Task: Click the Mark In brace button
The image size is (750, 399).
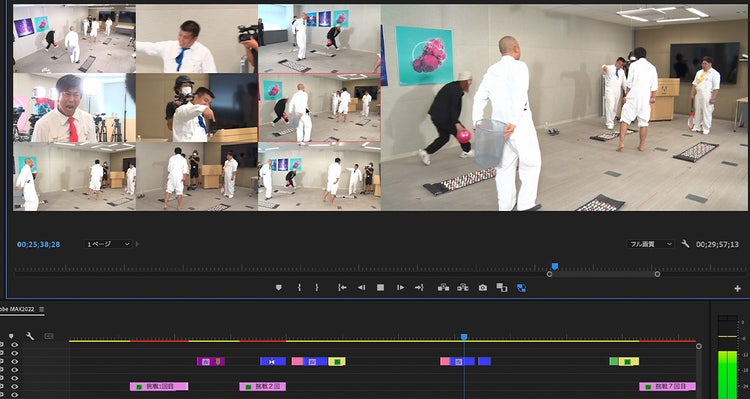Action: [x=299, y=288]
